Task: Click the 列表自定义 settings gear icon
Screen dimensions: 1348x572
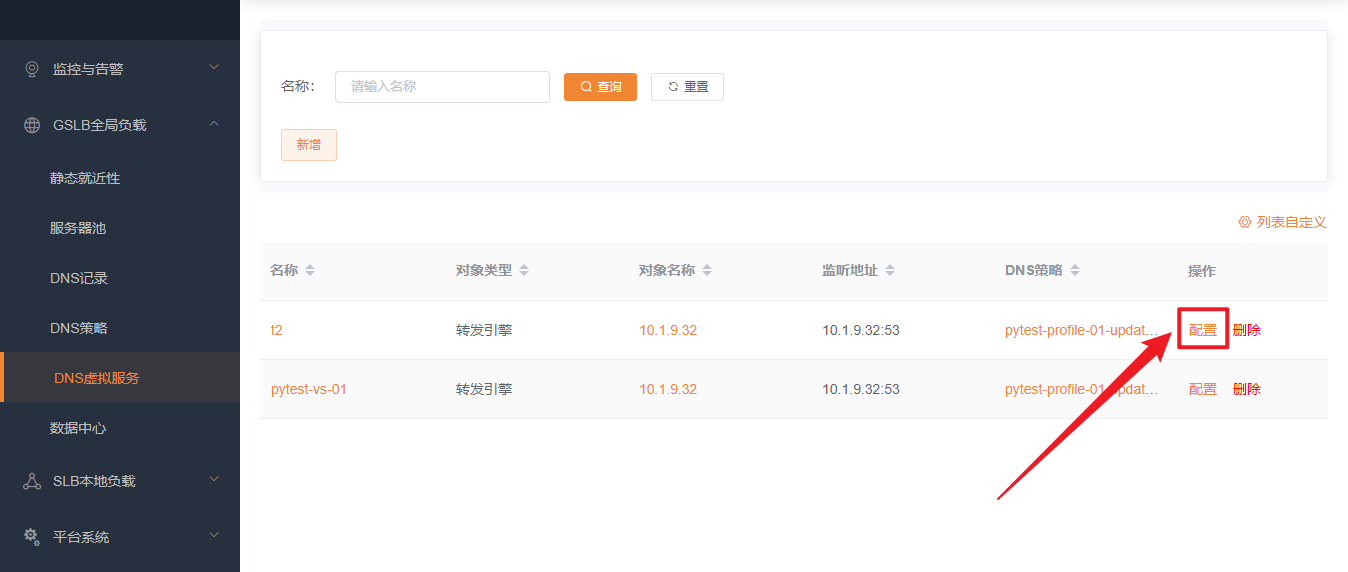Action: [1245, 222]
